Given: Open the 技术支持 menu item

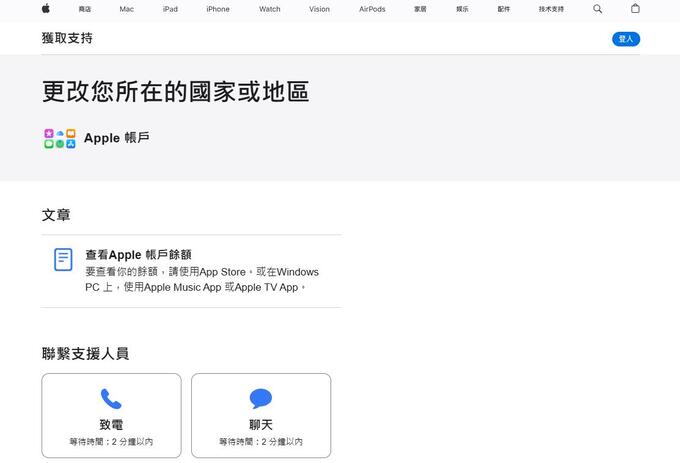Looking at the screenshot, I should (551, 9).
